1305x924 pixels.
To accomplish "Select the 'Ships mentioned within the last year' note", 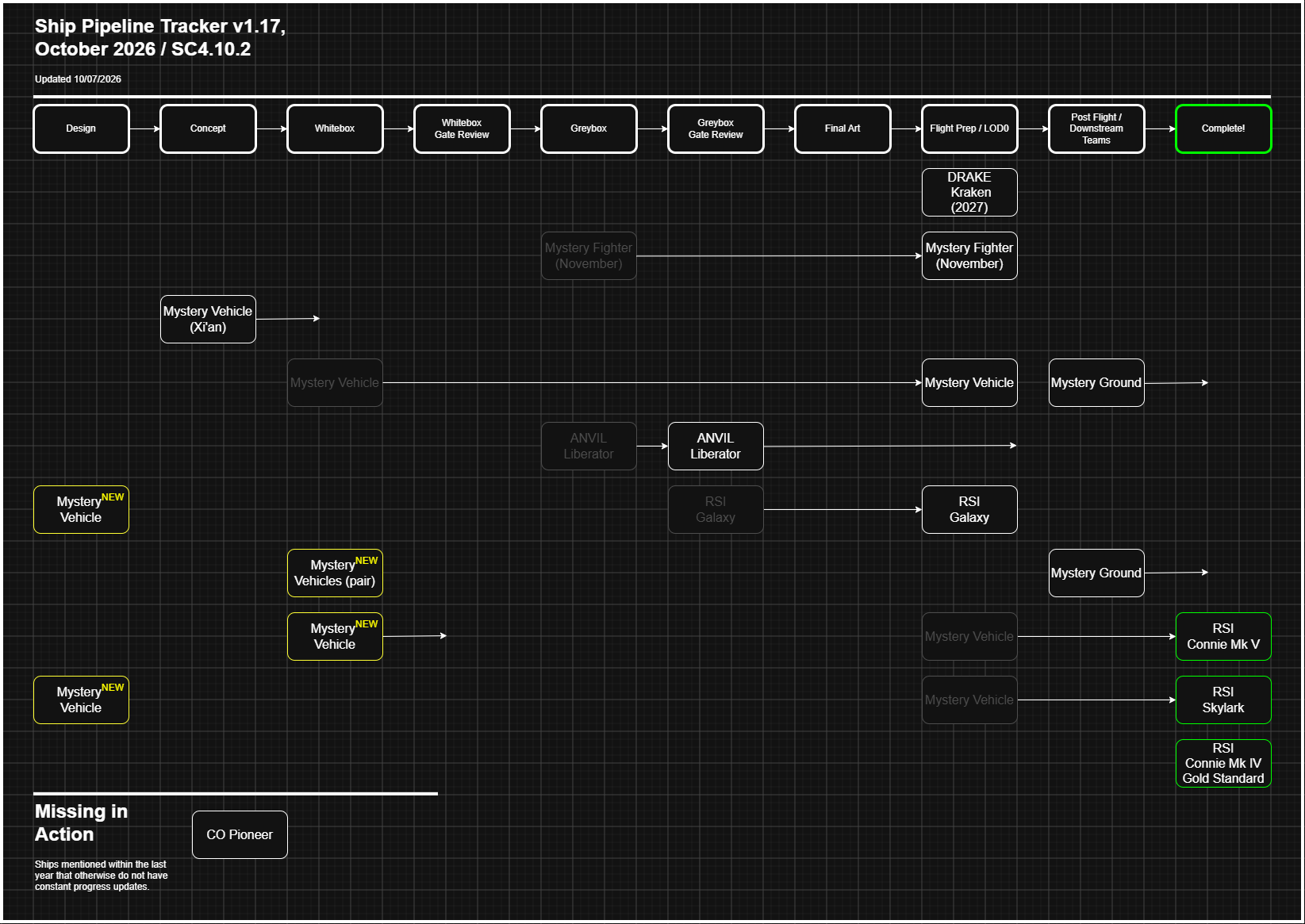I will (101, 876).
